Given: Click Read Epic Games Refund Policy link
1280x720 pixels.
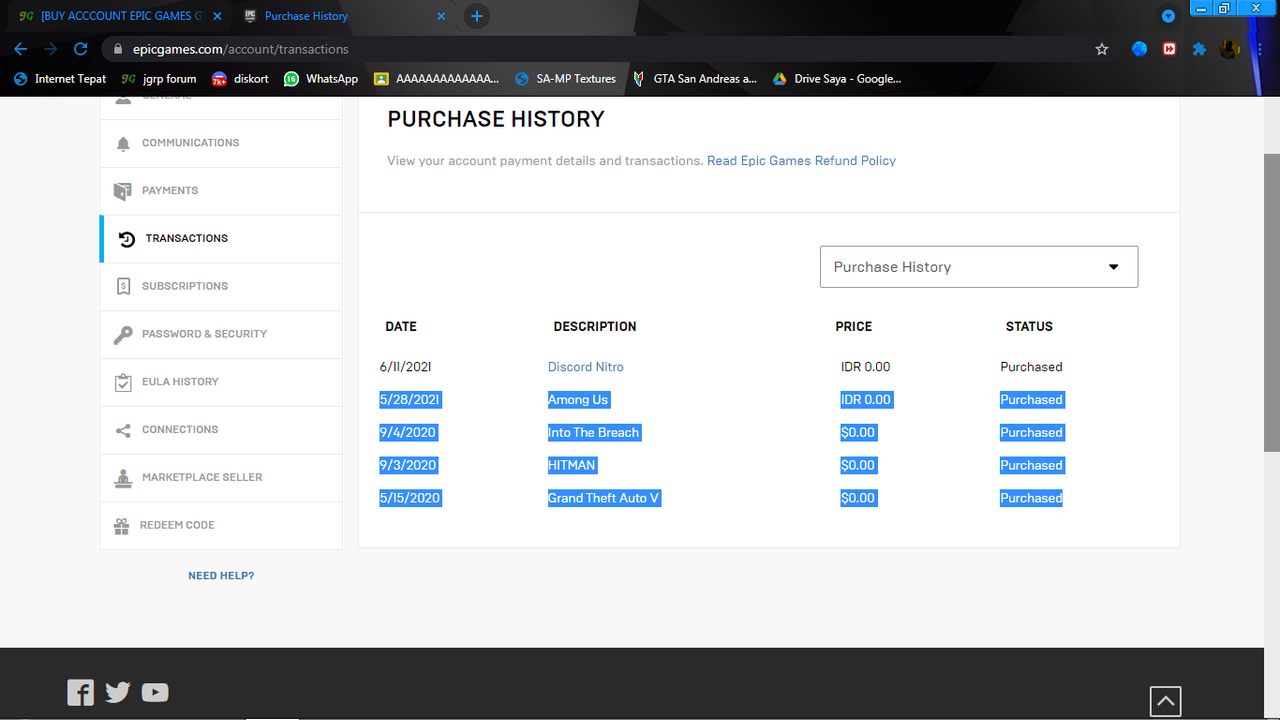Looking at the screenshot, I should 801,161.
